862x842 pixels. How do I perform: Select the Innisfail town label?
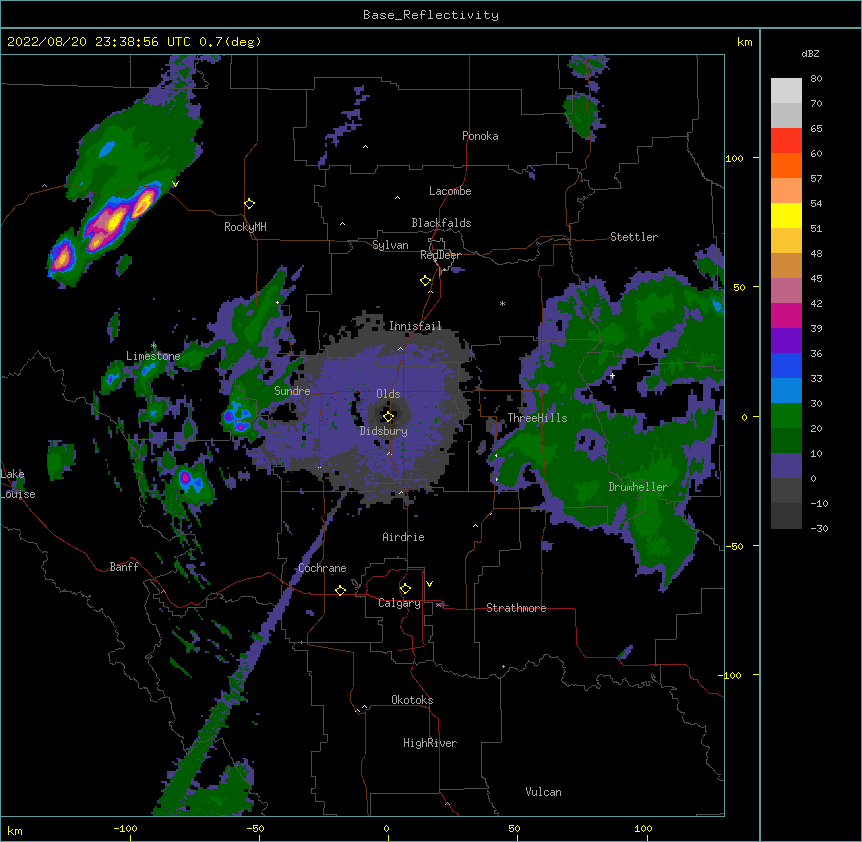[415, 326]
